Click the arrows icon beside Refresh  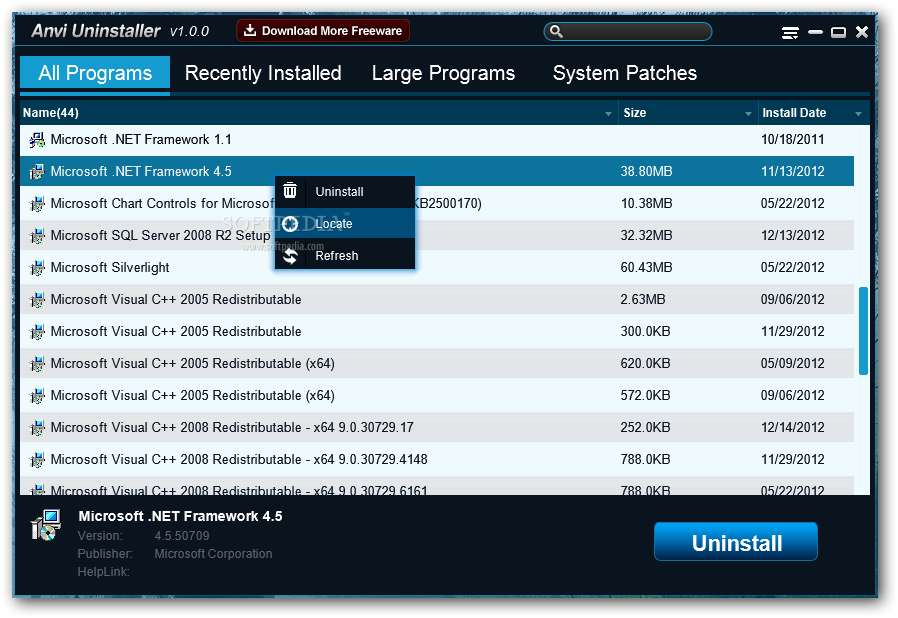290,255
